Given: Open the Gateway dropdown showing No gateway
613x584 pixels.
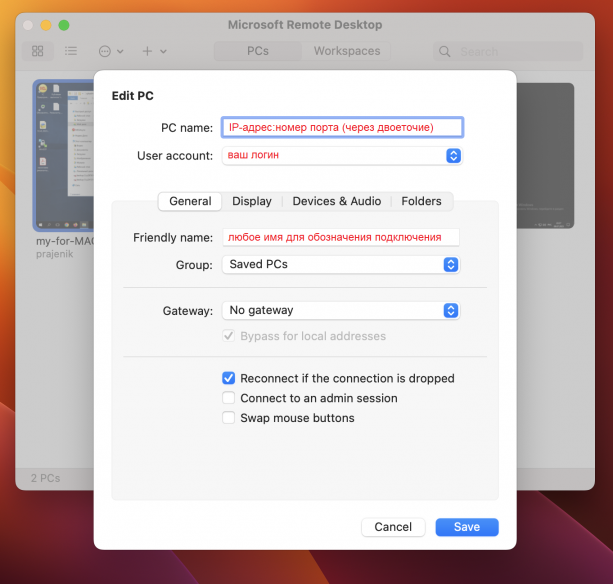Looking at the screenshot, I should [x=341, y=311].
